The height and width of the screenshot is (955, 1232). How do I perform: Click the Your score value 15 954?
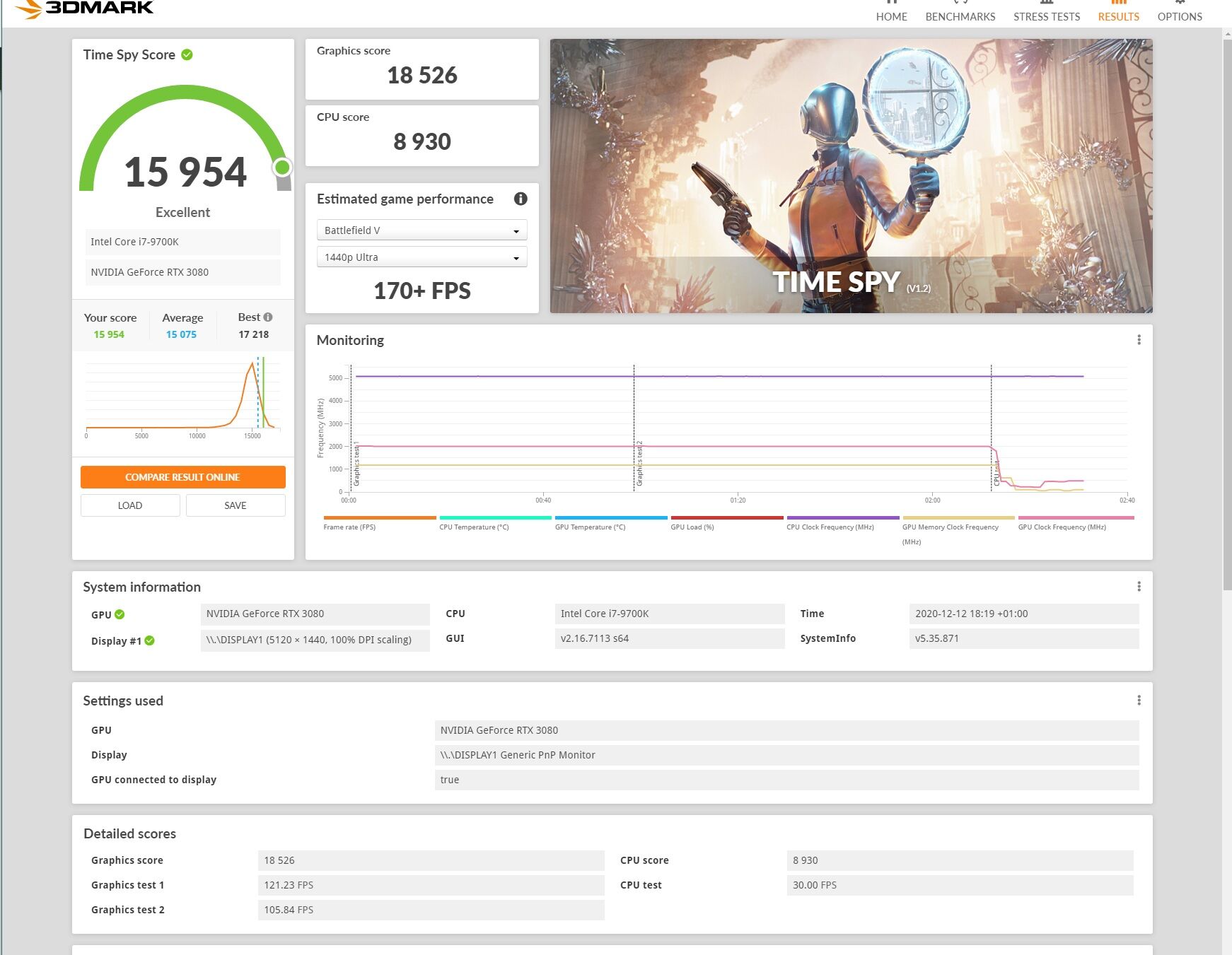tap(109, 334)
